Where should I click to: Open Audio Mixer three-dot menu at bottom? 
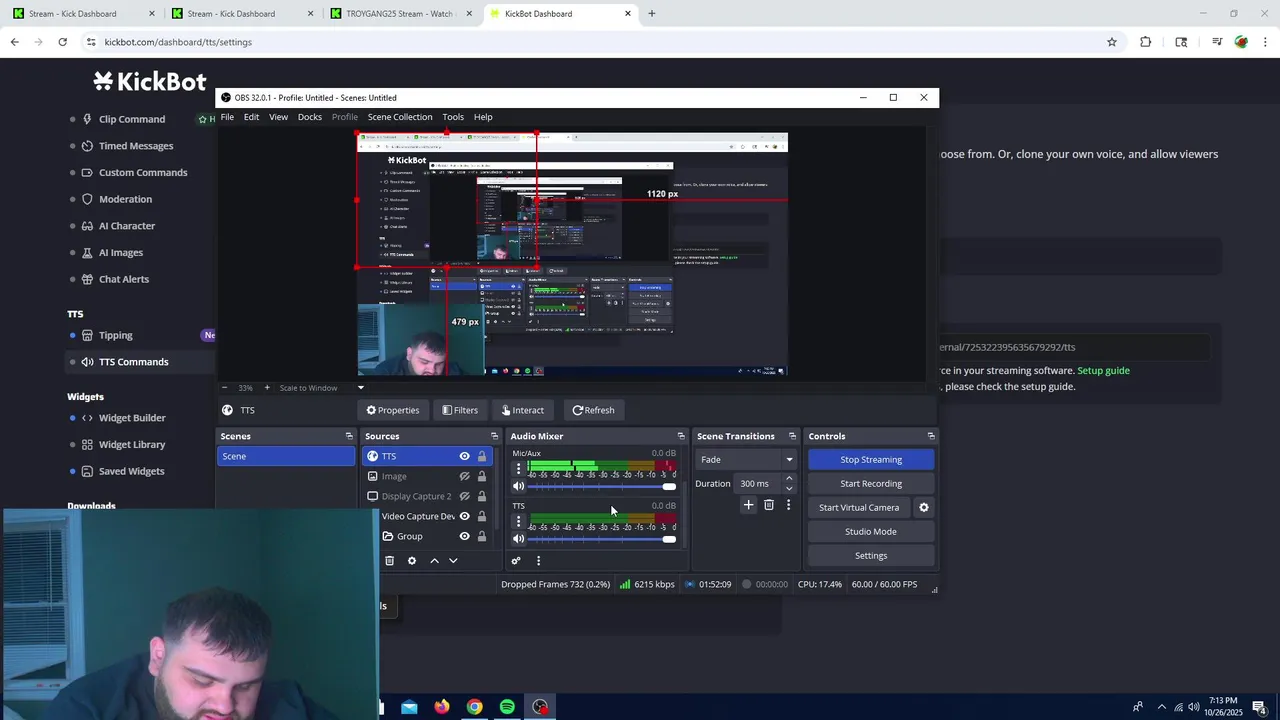click(x=538, y=561)
